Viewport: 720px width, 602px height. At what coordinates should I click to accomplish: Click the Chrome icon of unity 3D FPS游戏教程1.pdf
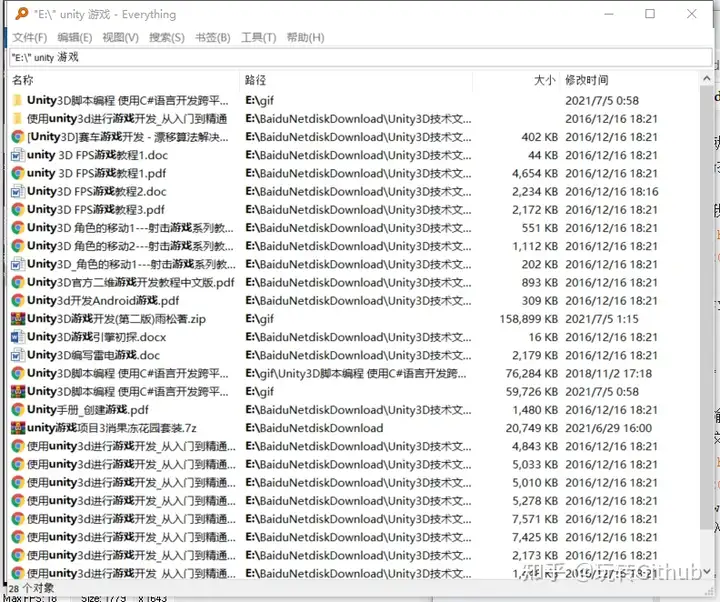[17, 173]
